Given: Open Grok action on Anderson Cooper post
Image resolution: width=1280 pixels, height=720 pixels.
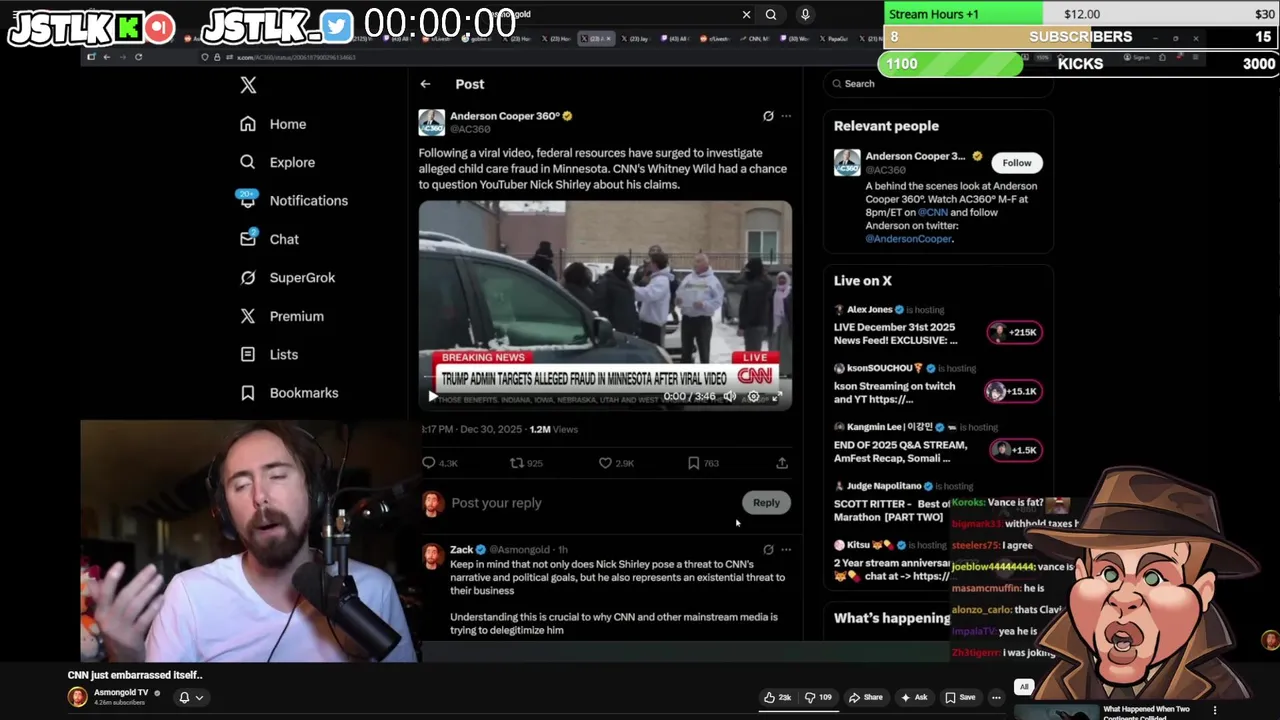Looking at the screenshot, I should (x=768, y=116).
